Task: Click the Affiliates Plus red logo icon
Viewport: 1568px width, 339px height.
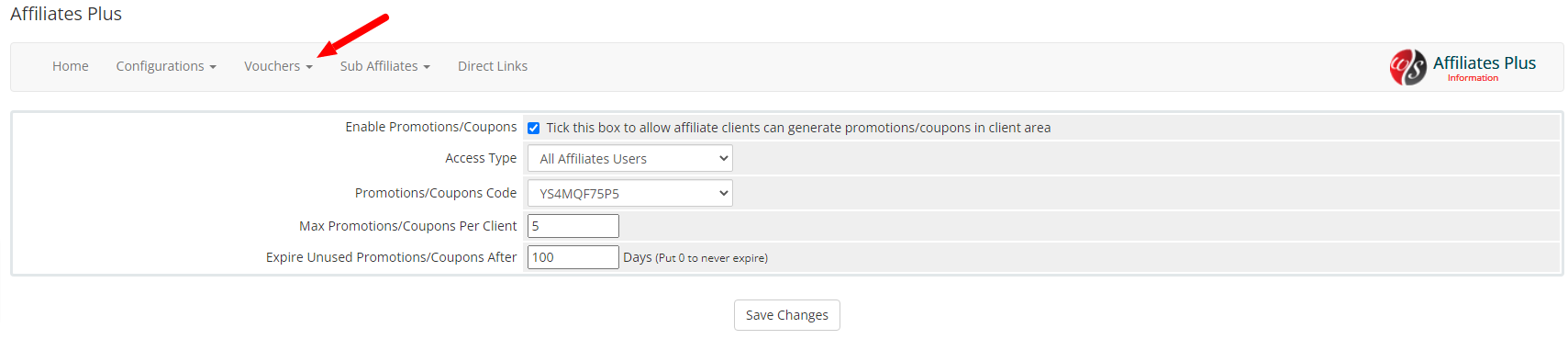Action: (1407, 67)
